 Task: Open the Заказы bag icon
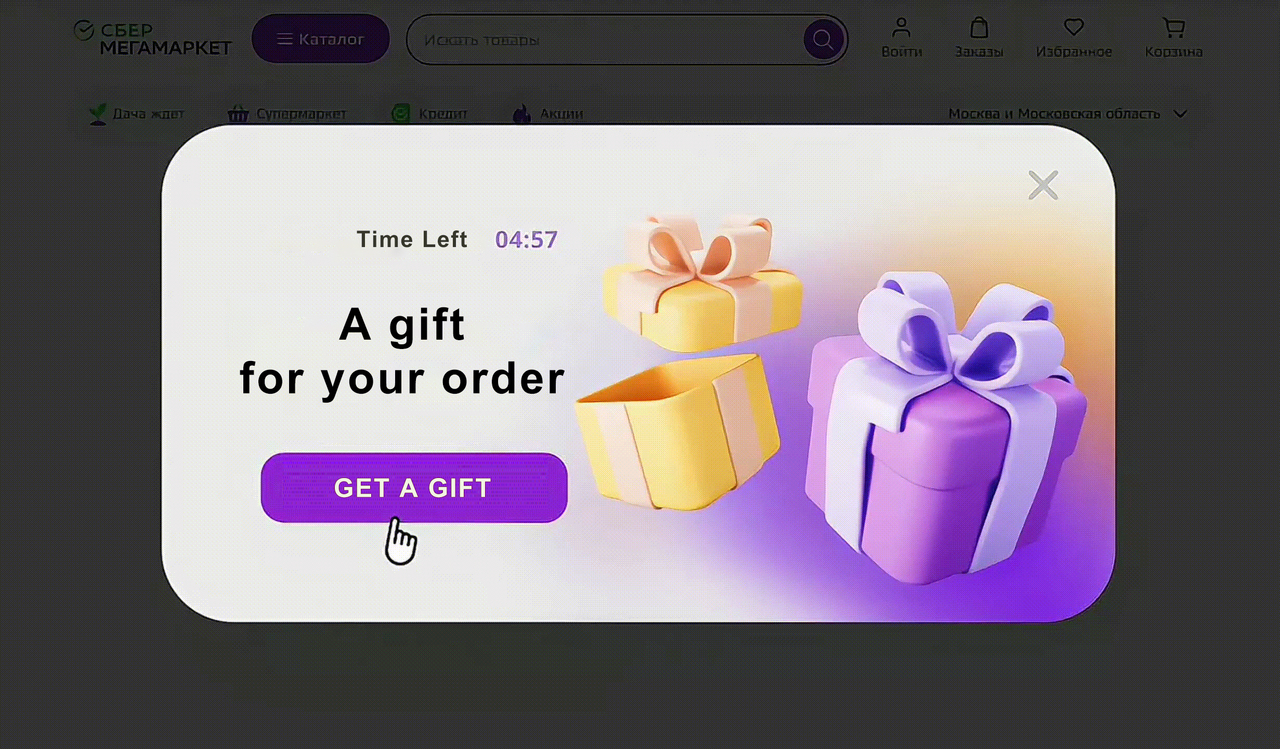click(x=979, y=28)
